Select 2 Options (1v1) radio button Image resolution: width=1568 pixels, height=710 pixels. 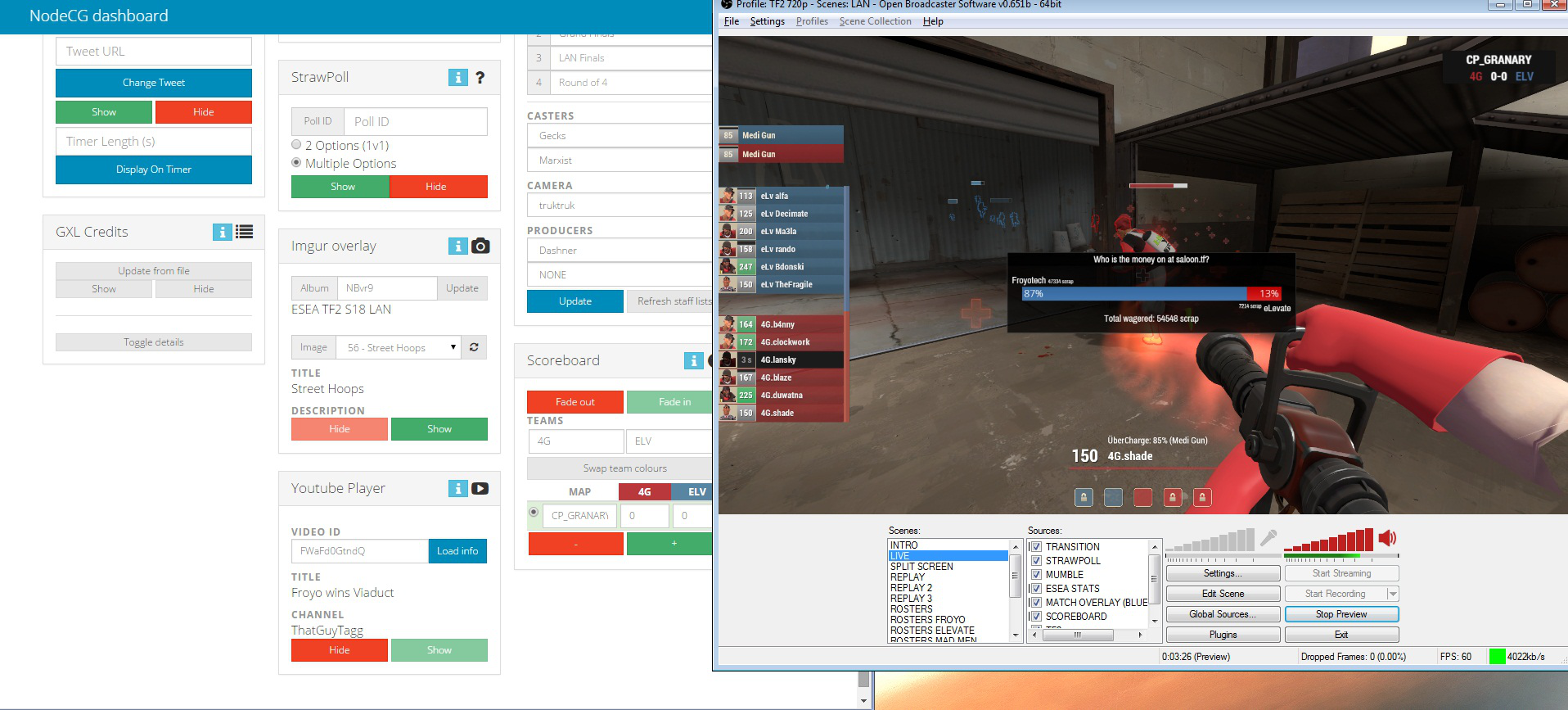coord(296,144)
